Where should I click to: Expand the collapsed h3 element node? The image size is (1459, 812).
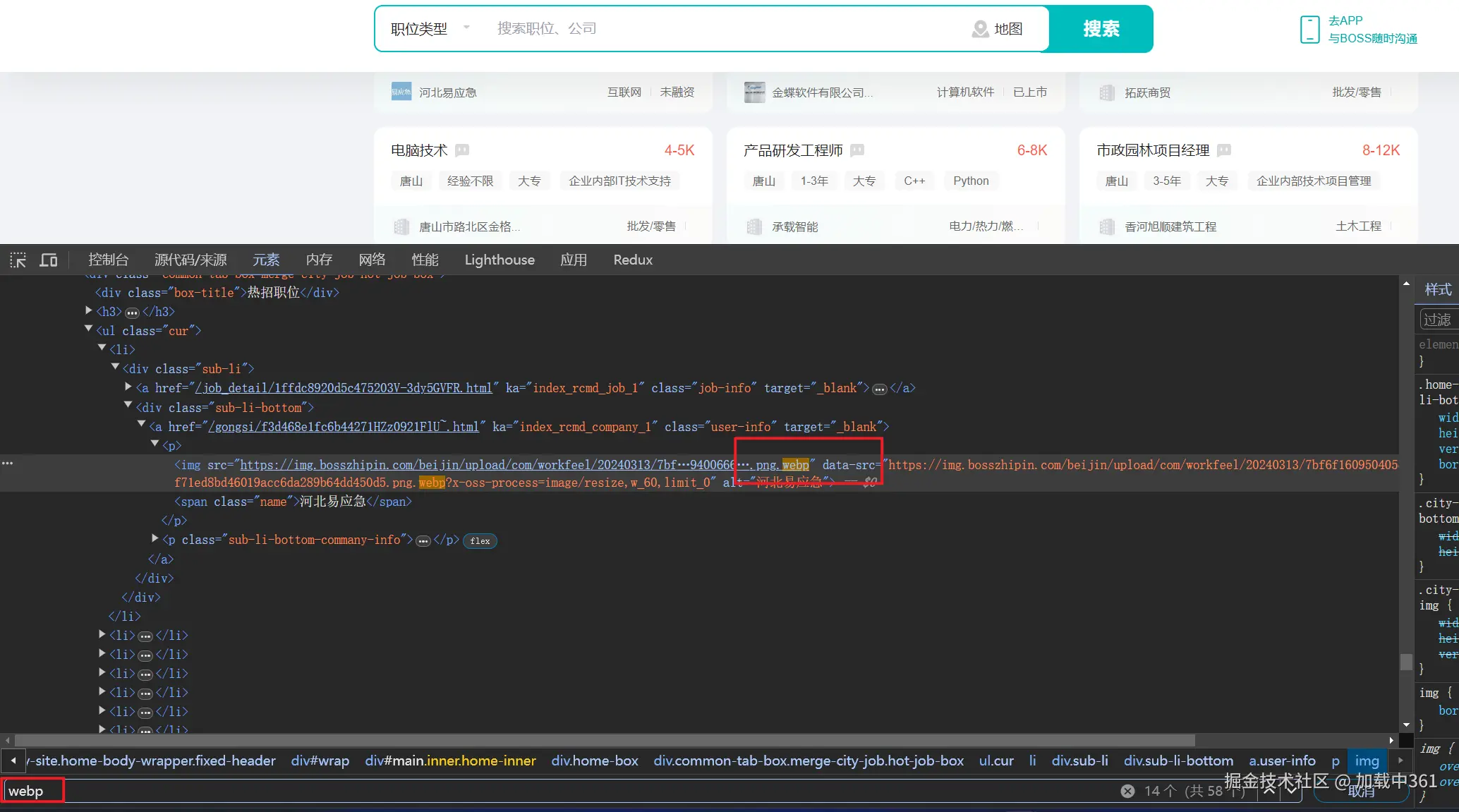coord(89,311)
